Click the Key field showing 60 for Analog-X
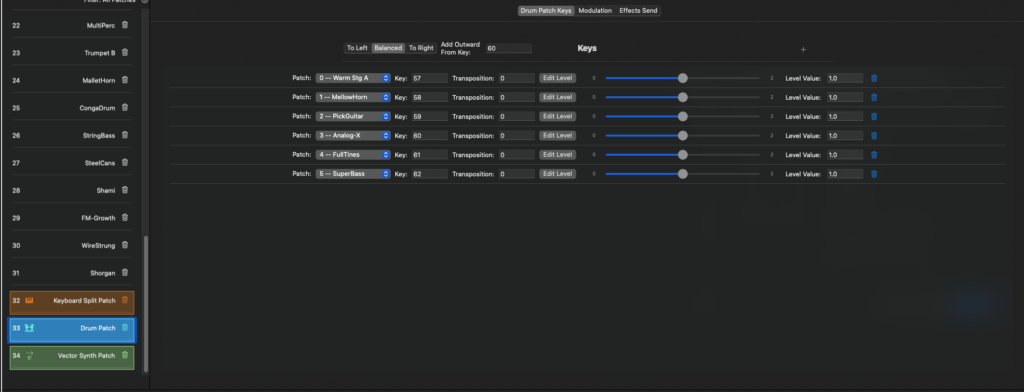This screenshot has width=1024, height=392. (430, 136)
